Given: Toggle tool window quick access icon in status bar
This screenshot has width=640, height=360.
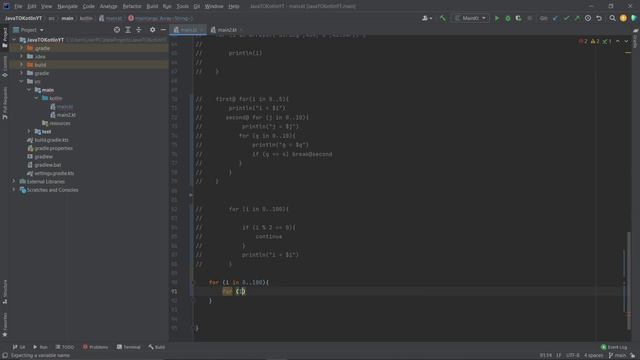Looking at the screenshot, I should point(5,356).
